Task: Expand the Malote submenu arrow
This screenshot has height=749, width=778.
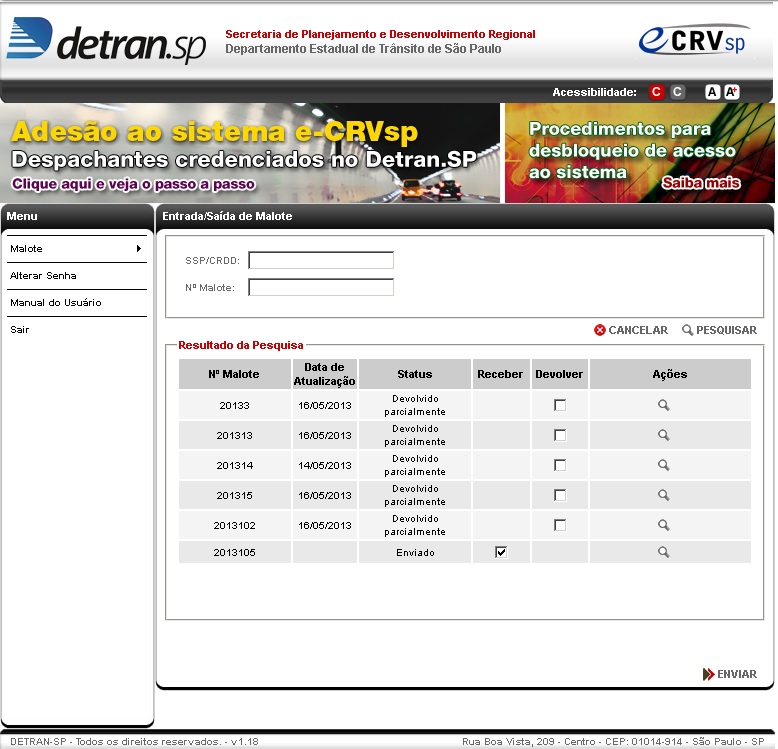Action: point(139,249)
